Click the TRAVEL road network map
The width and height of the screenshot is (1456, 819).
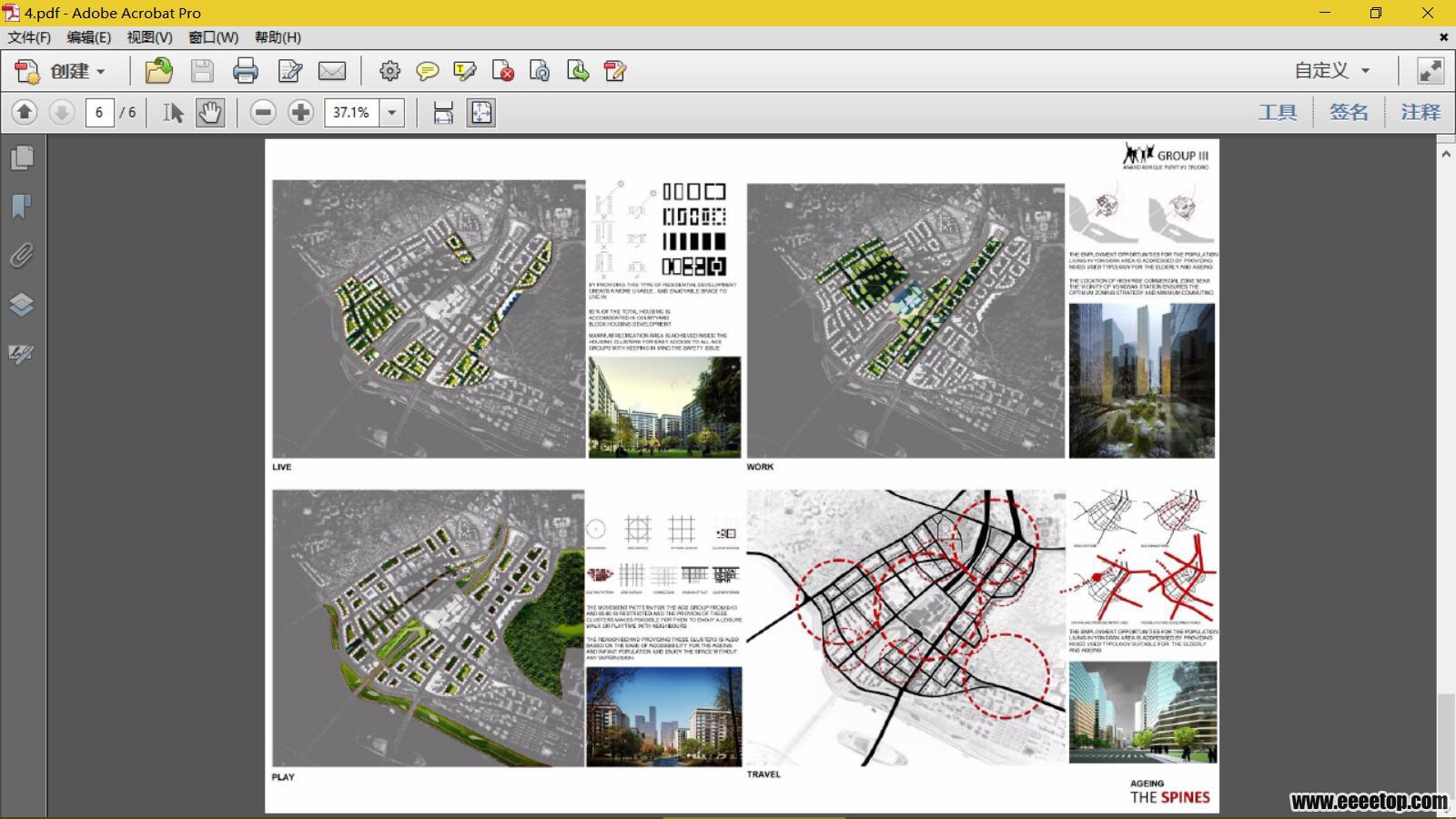coord(905,628)
